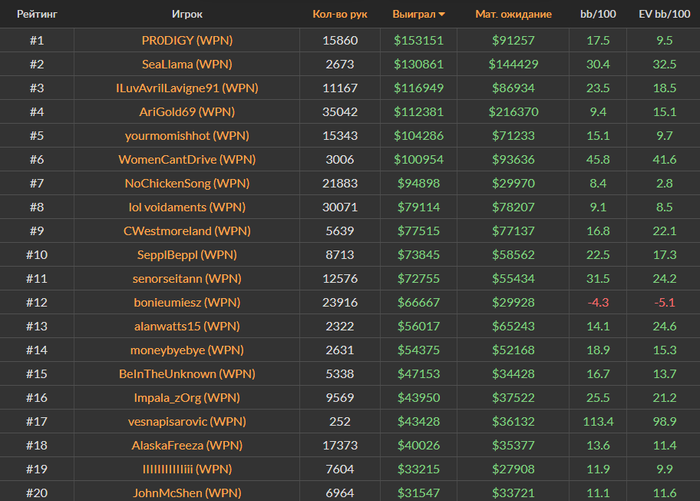
Task: Sort by EV bb/100 column header
Action: pyautogui.click(x=664, y=14)
